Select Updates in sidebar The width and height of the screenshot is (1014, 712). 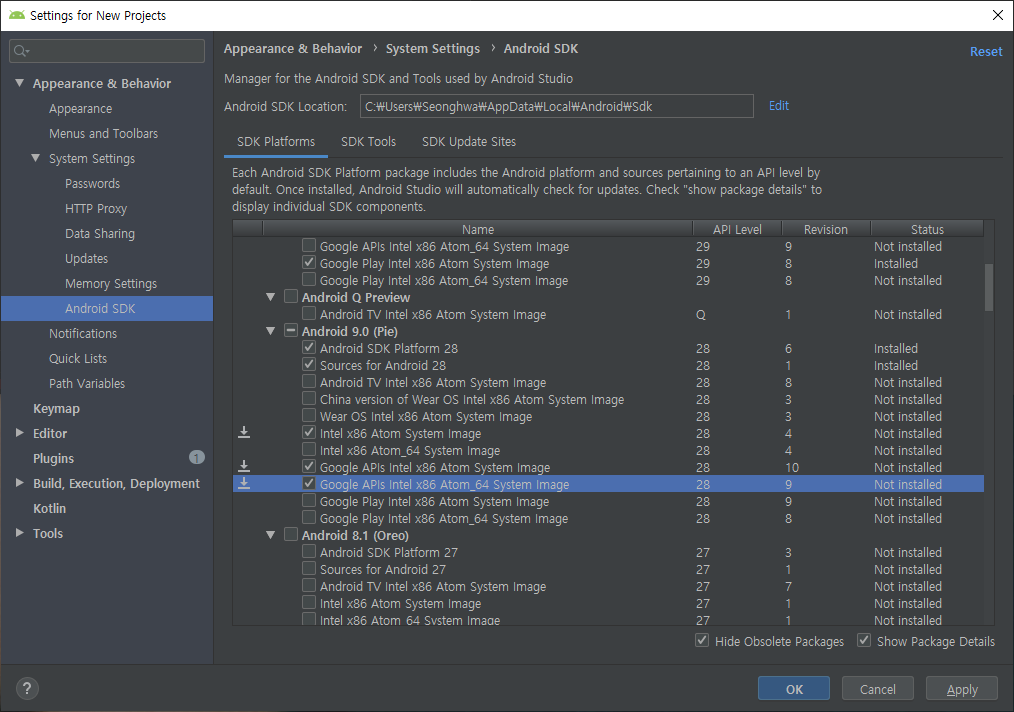(x=86, y=258)
